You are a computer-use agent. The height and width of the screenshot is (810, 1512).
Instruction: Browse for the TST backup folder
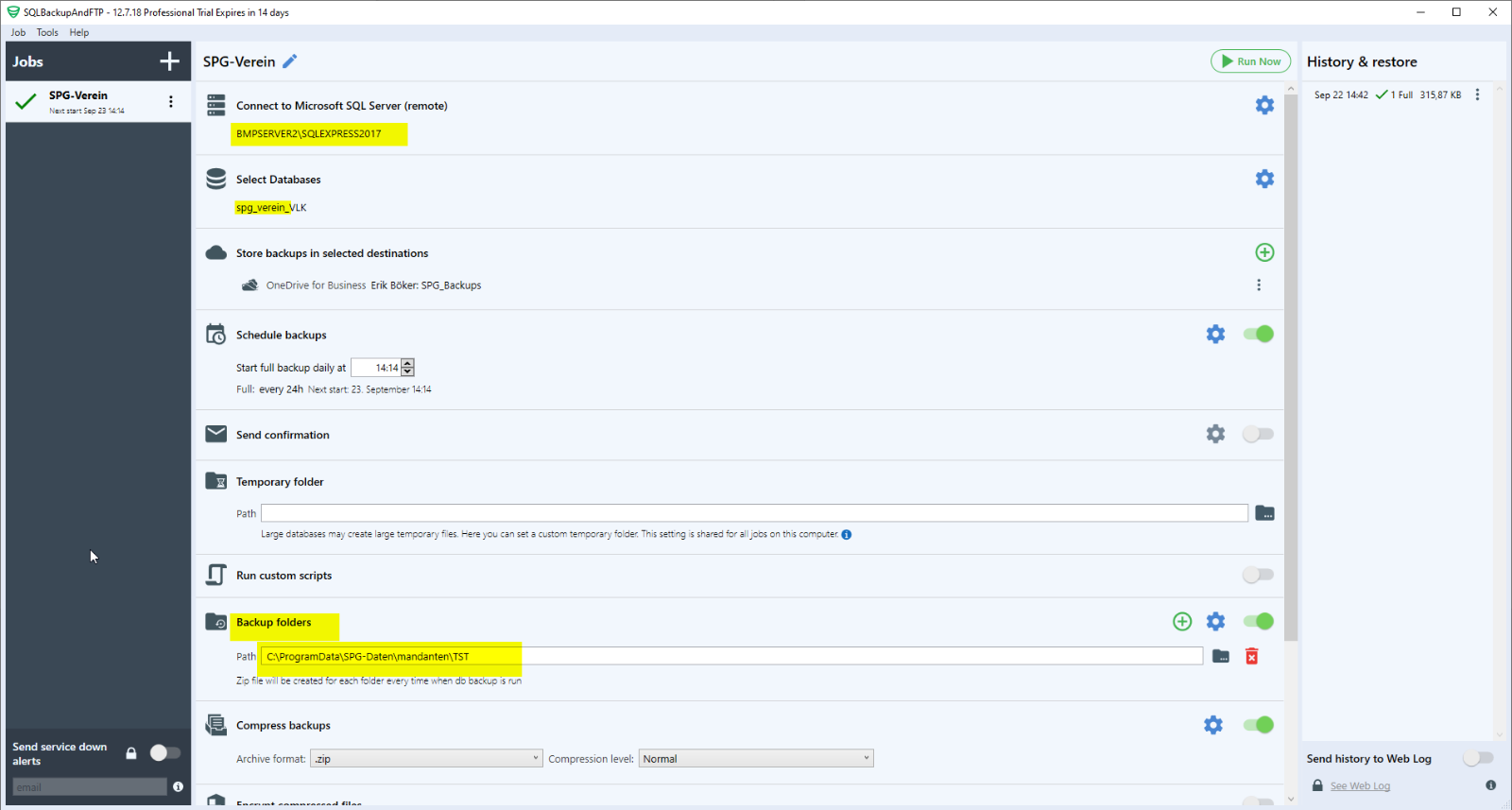click(1221, 656)
